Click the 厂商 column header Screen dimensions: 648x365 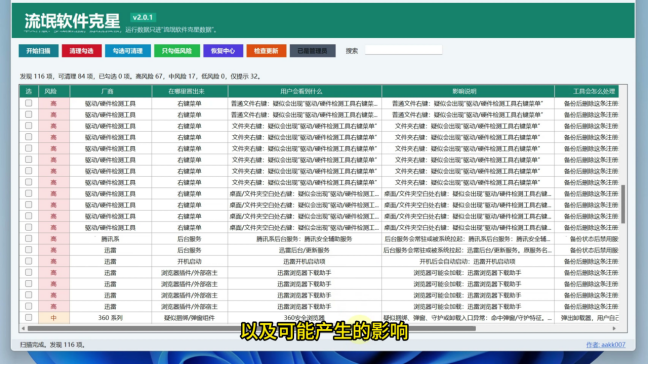(x=111, y=91)
